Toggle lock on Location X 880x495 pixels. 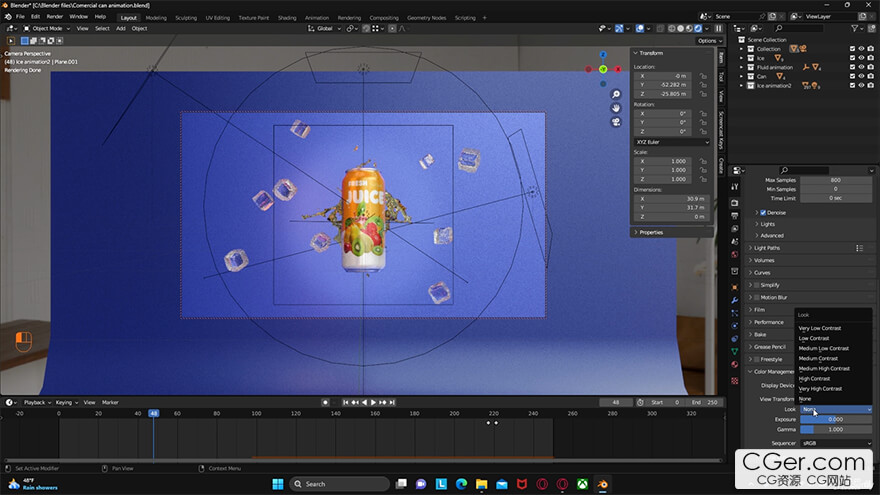(x=703, y=76)
